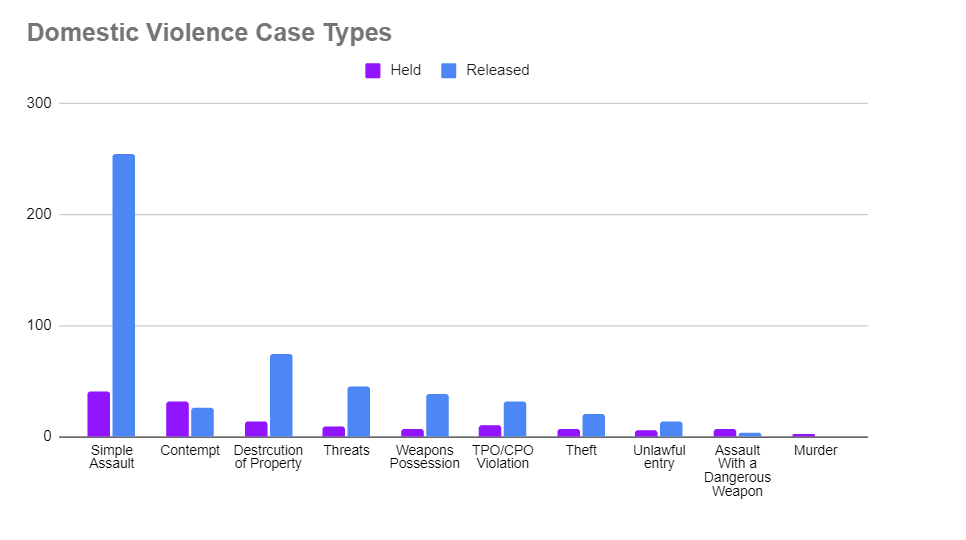Image resolution: width=966 pixels, height=540 pixels.
Task: Select the Released bar for Theft
Action: pos(594,425)
